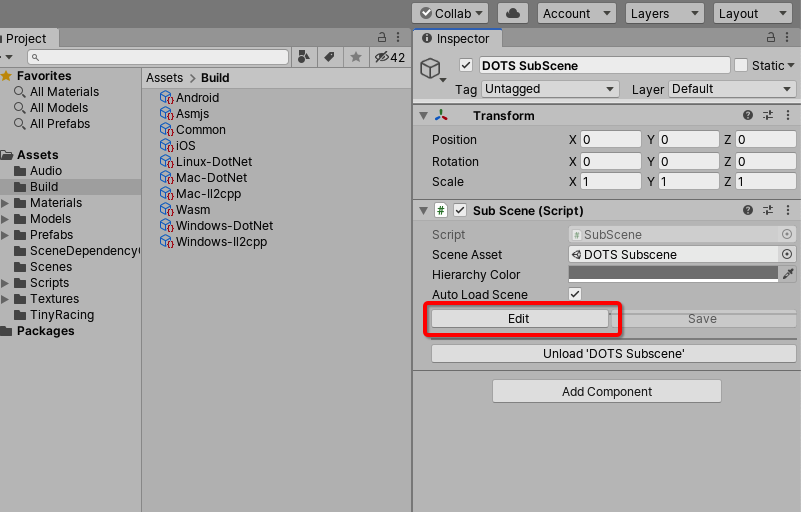This screenshot has width=801, height=512.
Task: Click the eyedropper next to Hierarchy Color
Action: [x=788, y=274]
